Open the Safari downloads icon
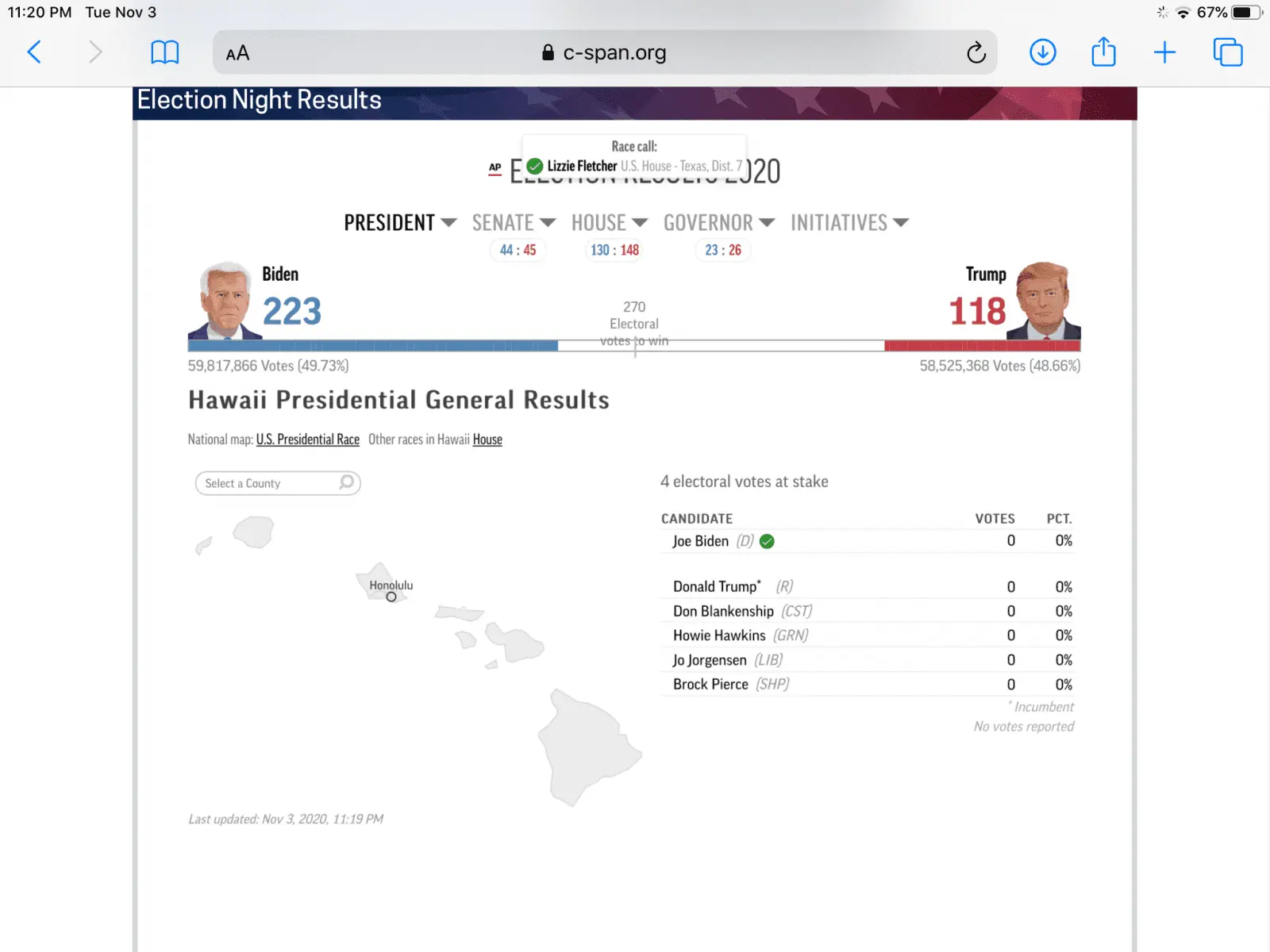The height and width of the screenshot is (952, 1270). [x=1042, y=52]
